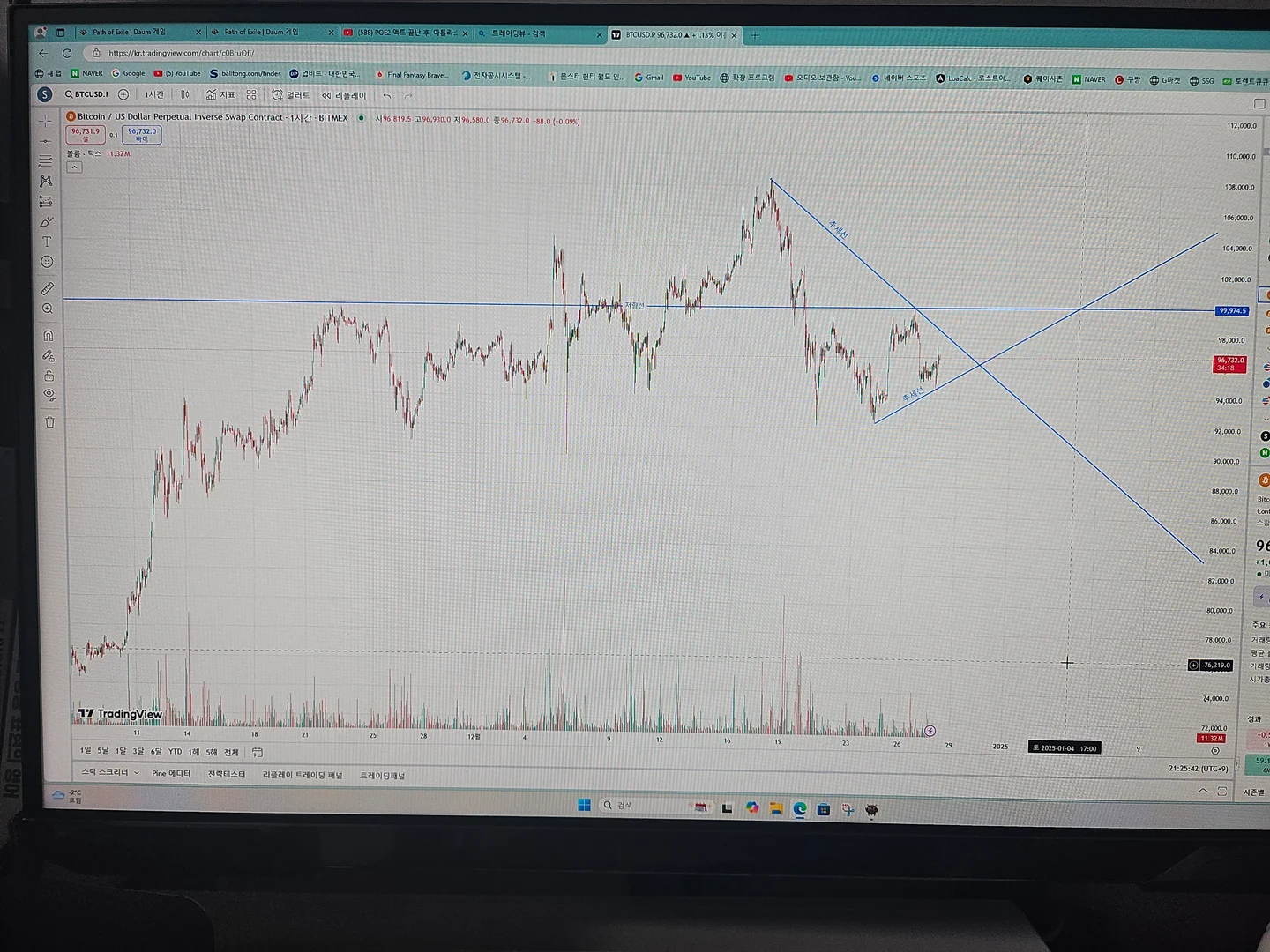Select the ruler measure tool
The image size is (1270, 952).
point(48,288)
